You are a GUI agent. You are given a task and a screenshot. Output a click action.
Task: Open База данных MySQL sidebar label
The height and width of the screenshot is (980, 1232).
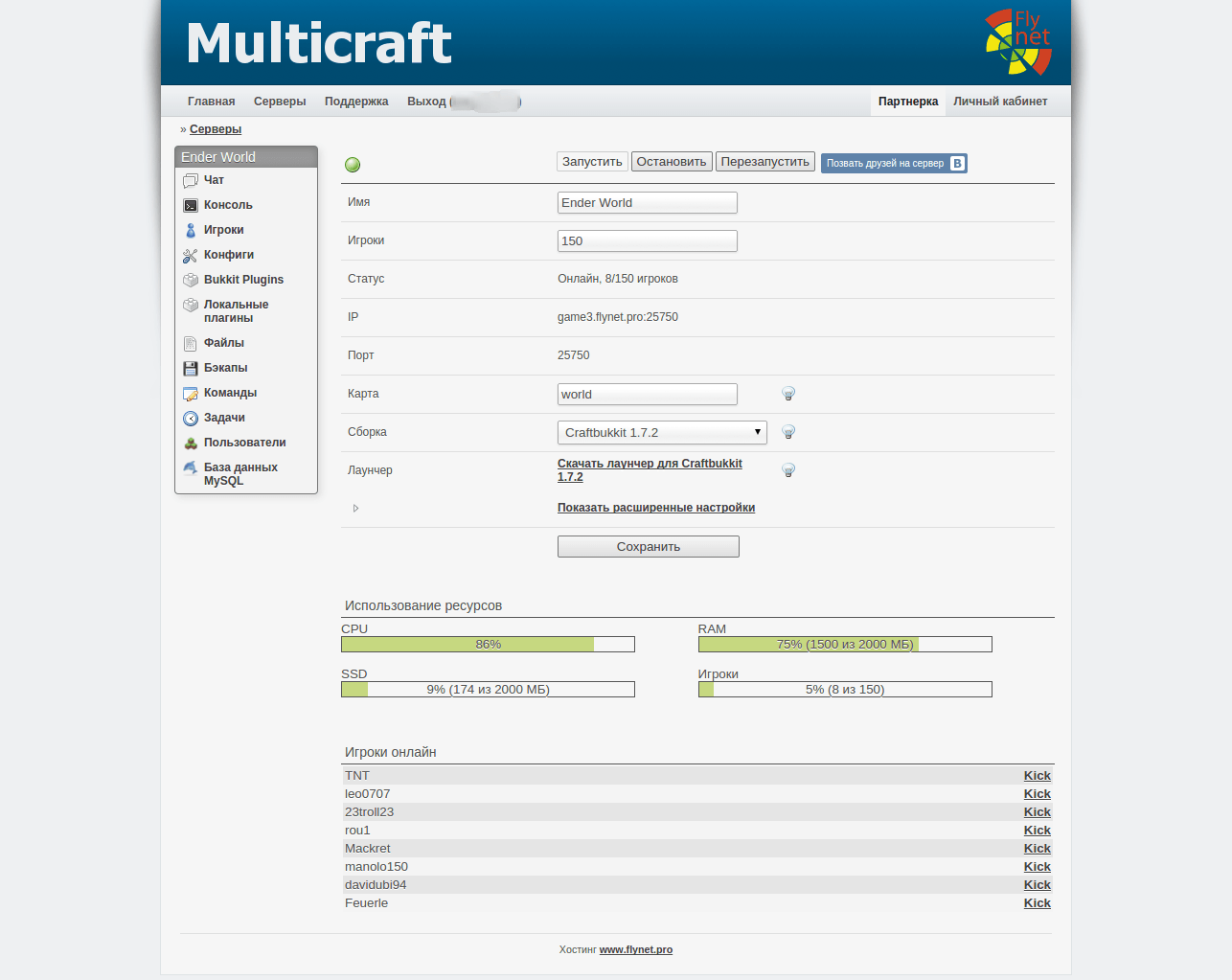pos(240,474)
